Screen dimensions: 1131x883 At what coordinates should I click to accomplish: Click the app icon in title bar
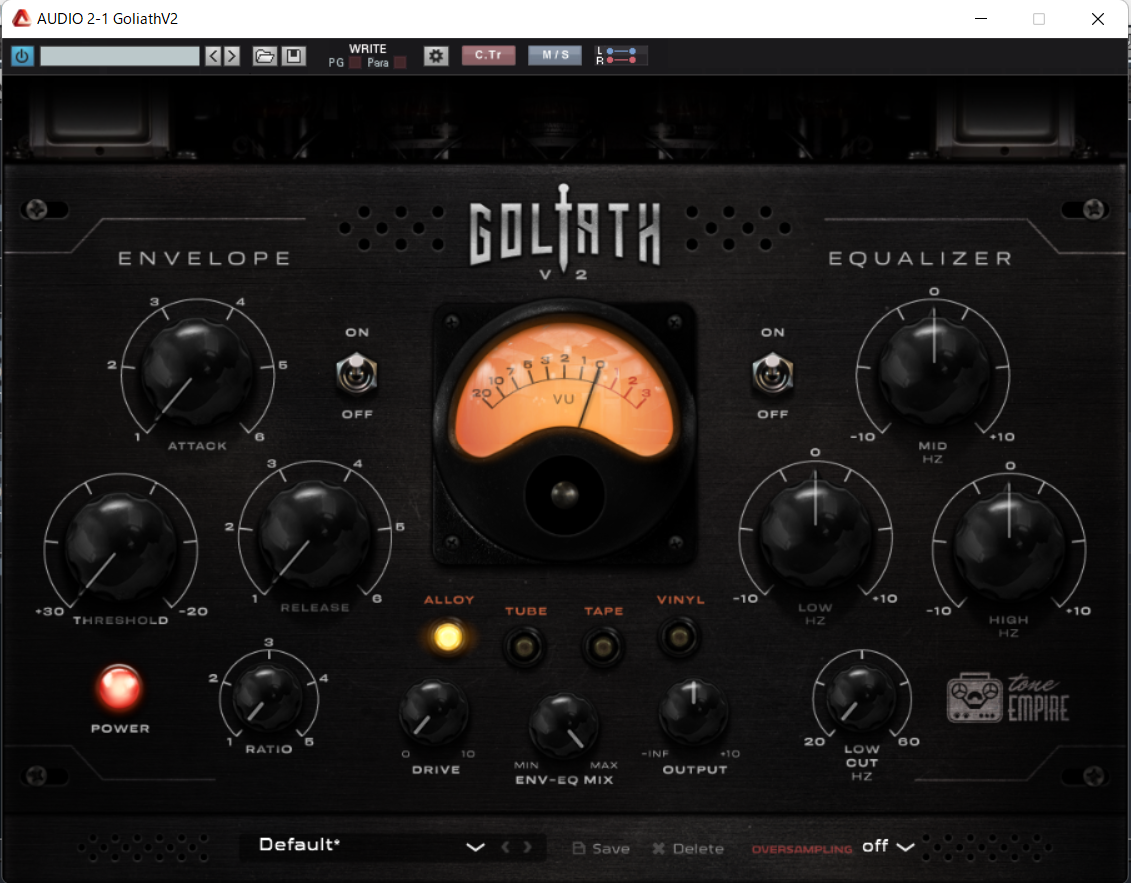pyautogui.click(x=21, y=18)
